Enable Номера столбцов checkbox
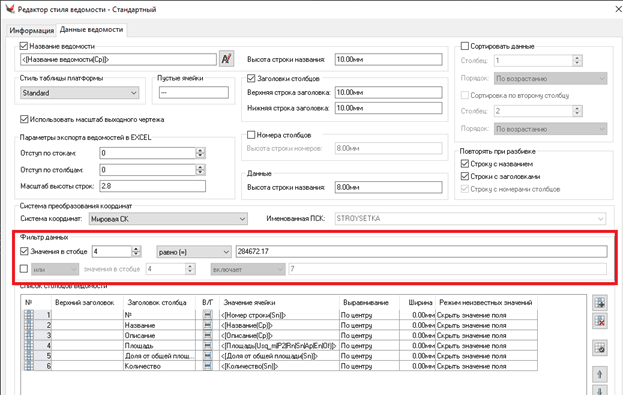The height and width of the screenshot is (395, 623). click(251, 135)
